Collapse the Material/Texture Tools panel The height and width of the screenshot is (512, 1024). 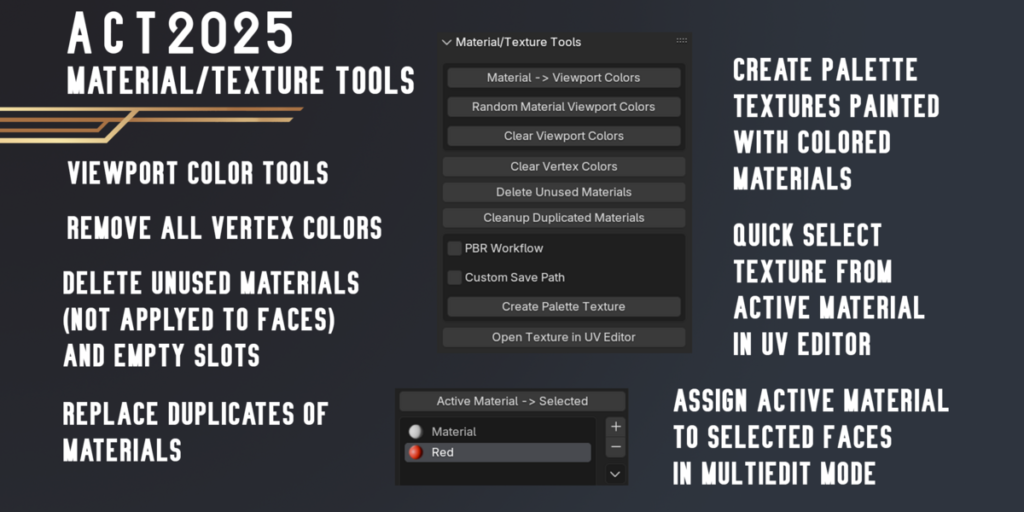pyautogui.click(x=446, y=42)
